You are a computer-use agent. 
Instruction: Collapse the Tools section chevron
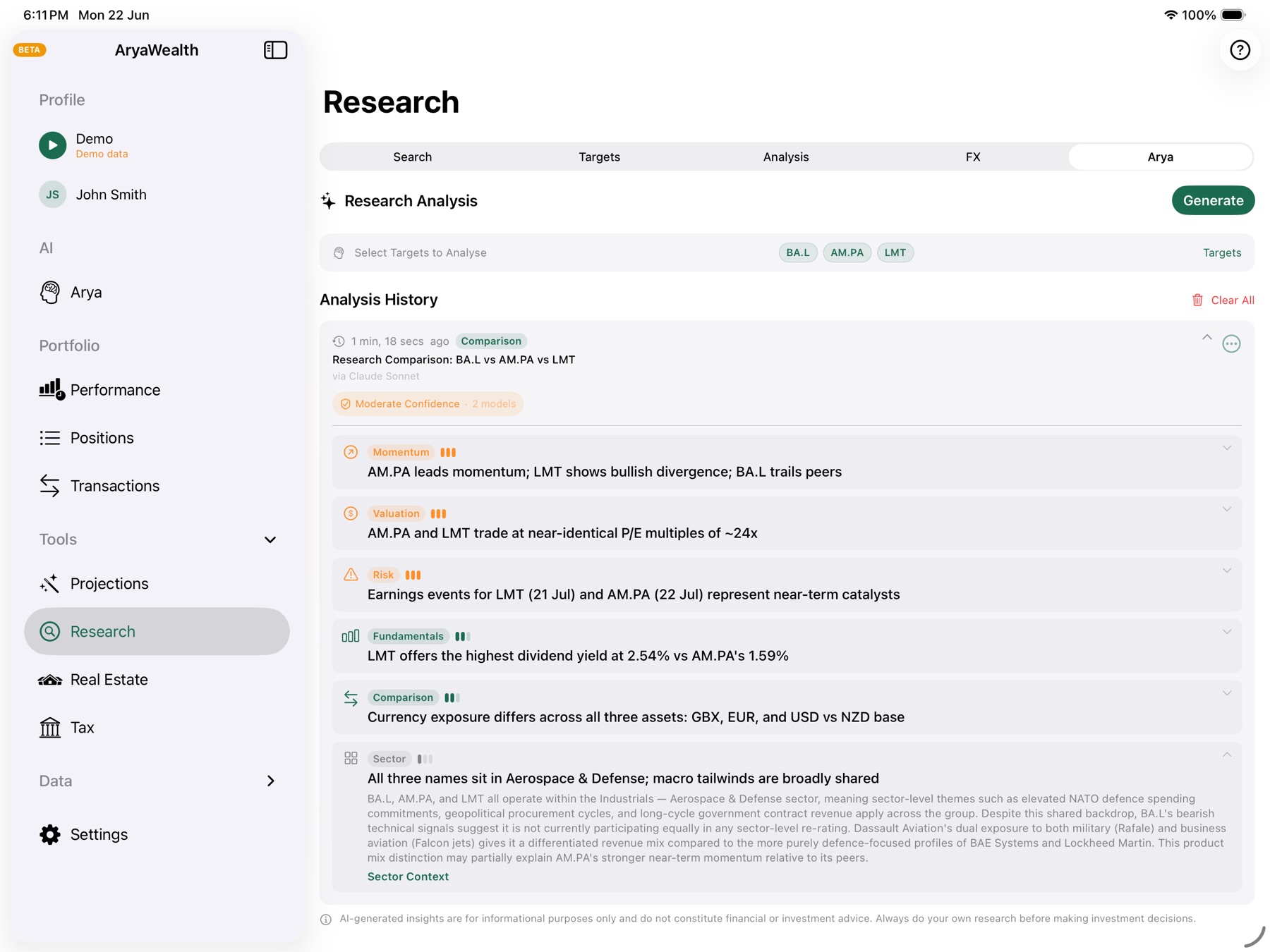(270, 539)
